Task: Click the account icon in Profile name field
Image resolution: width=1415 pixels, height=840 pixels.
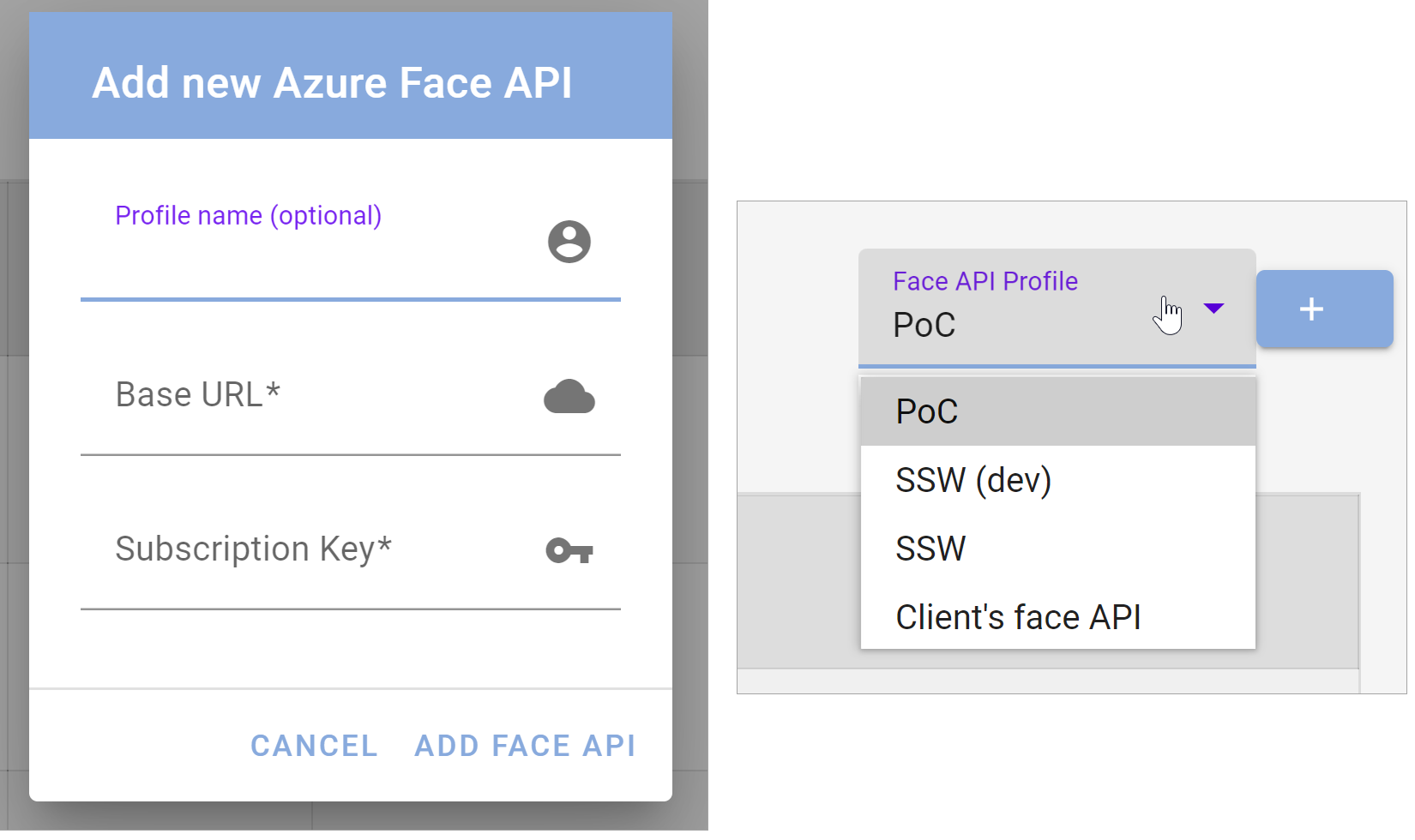Action: pos(569,242)
